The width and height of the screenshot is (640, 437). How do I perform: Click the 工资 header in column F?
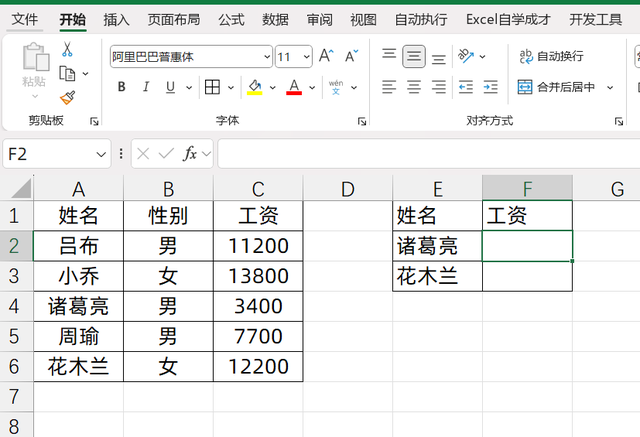[x=527, y=216]
